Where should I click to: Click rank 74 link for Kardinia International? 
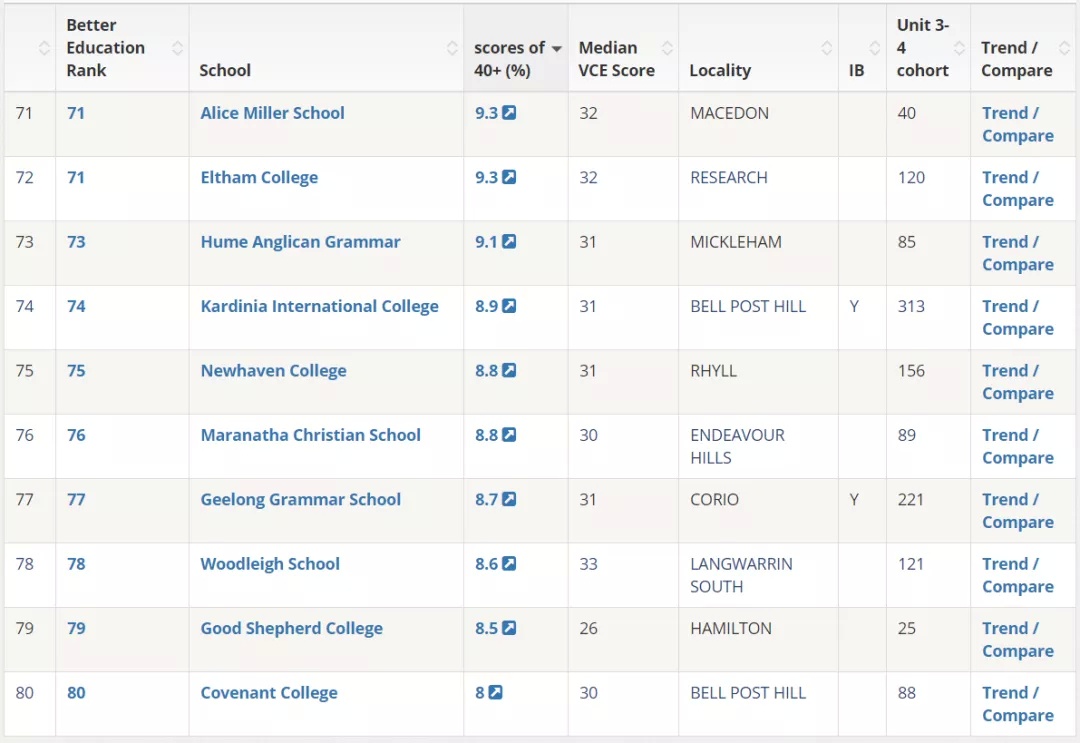pyautogui.click(x=76, y=306)
